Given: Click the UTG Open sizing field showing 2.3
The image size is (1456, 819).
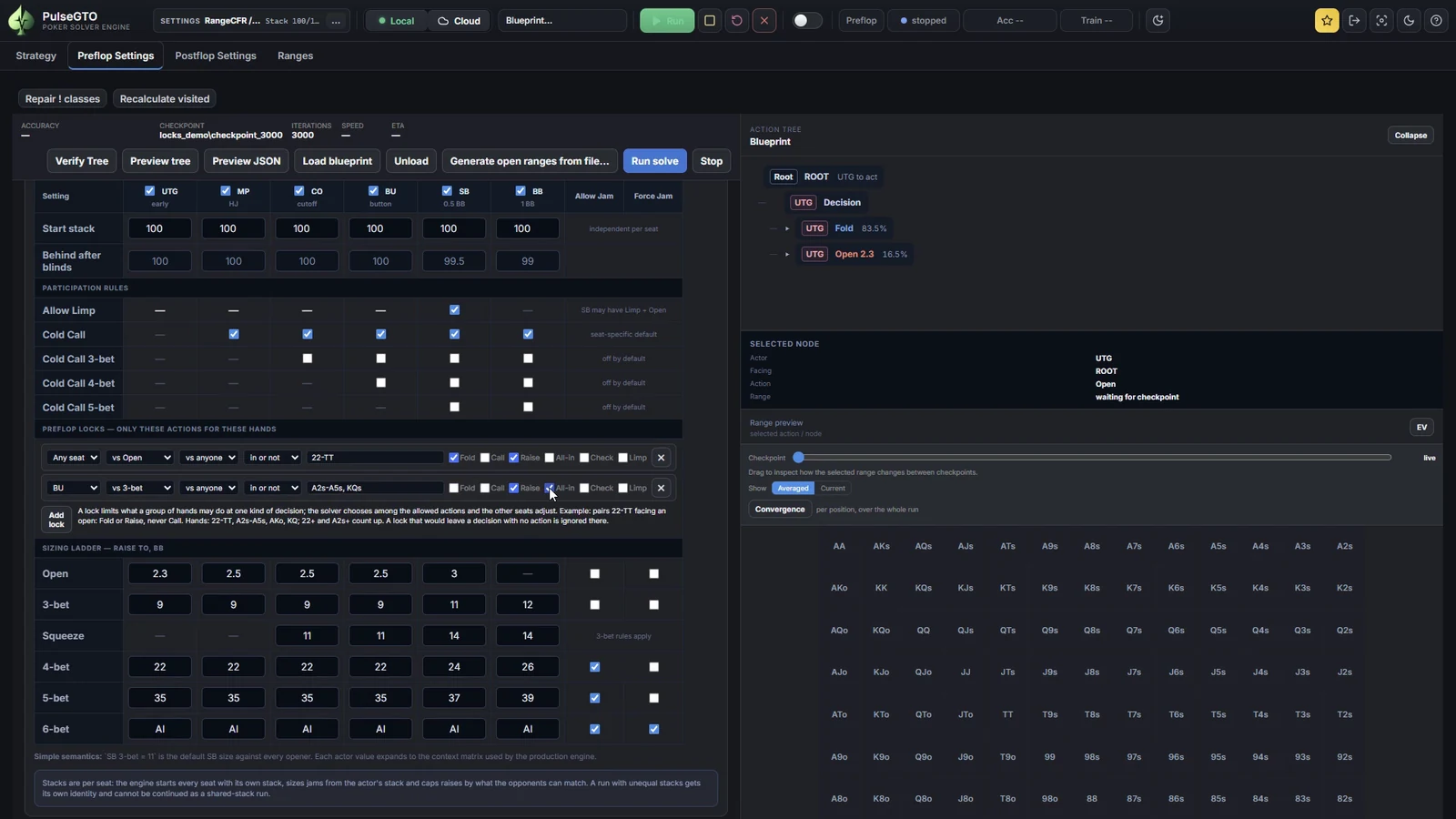Looking at the screenshot, I should coord(160,574).
